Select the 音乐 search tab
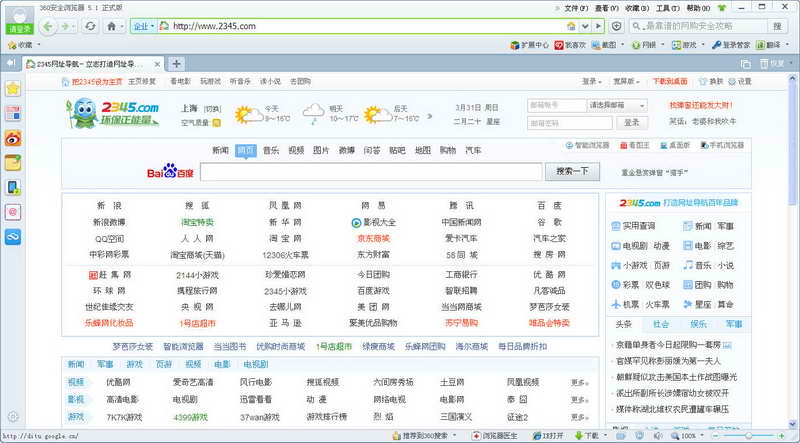This screenshot has width=800, height=443. [271, 151]
